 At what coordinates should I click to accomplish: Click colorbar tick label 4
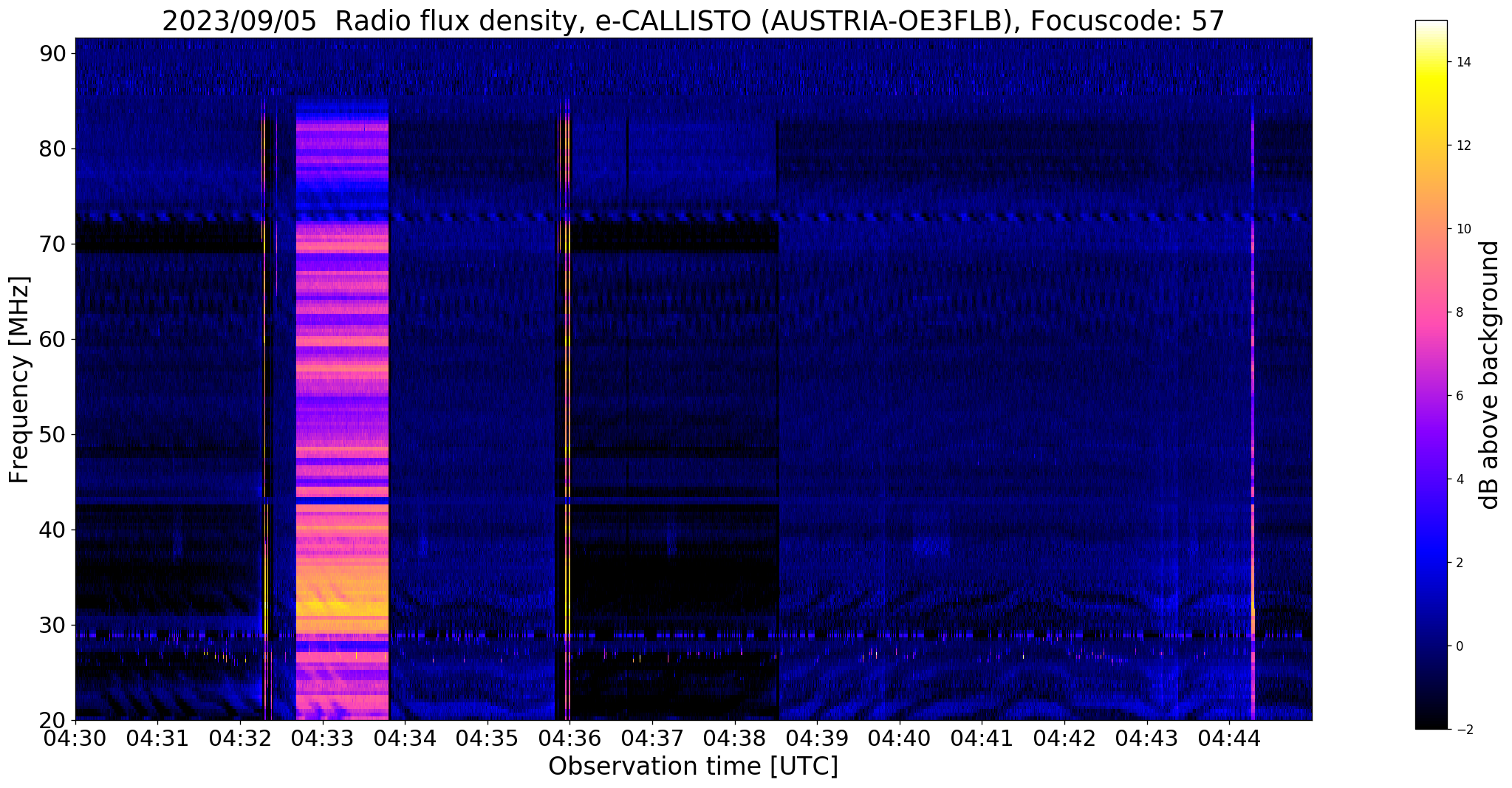point(1458,479)
